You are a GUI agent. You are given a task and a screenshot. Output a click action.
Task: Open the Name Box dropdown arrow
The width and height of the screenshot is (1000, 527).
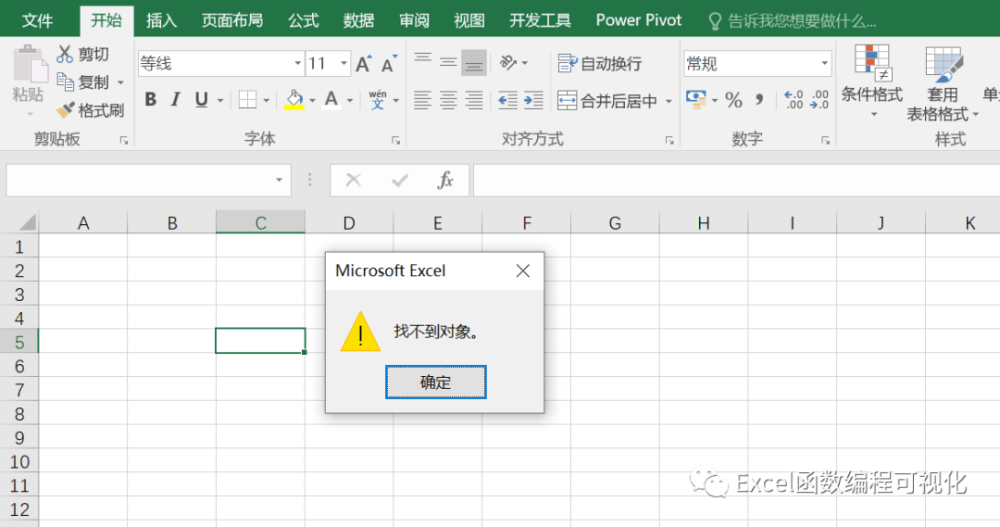[279, 181]
